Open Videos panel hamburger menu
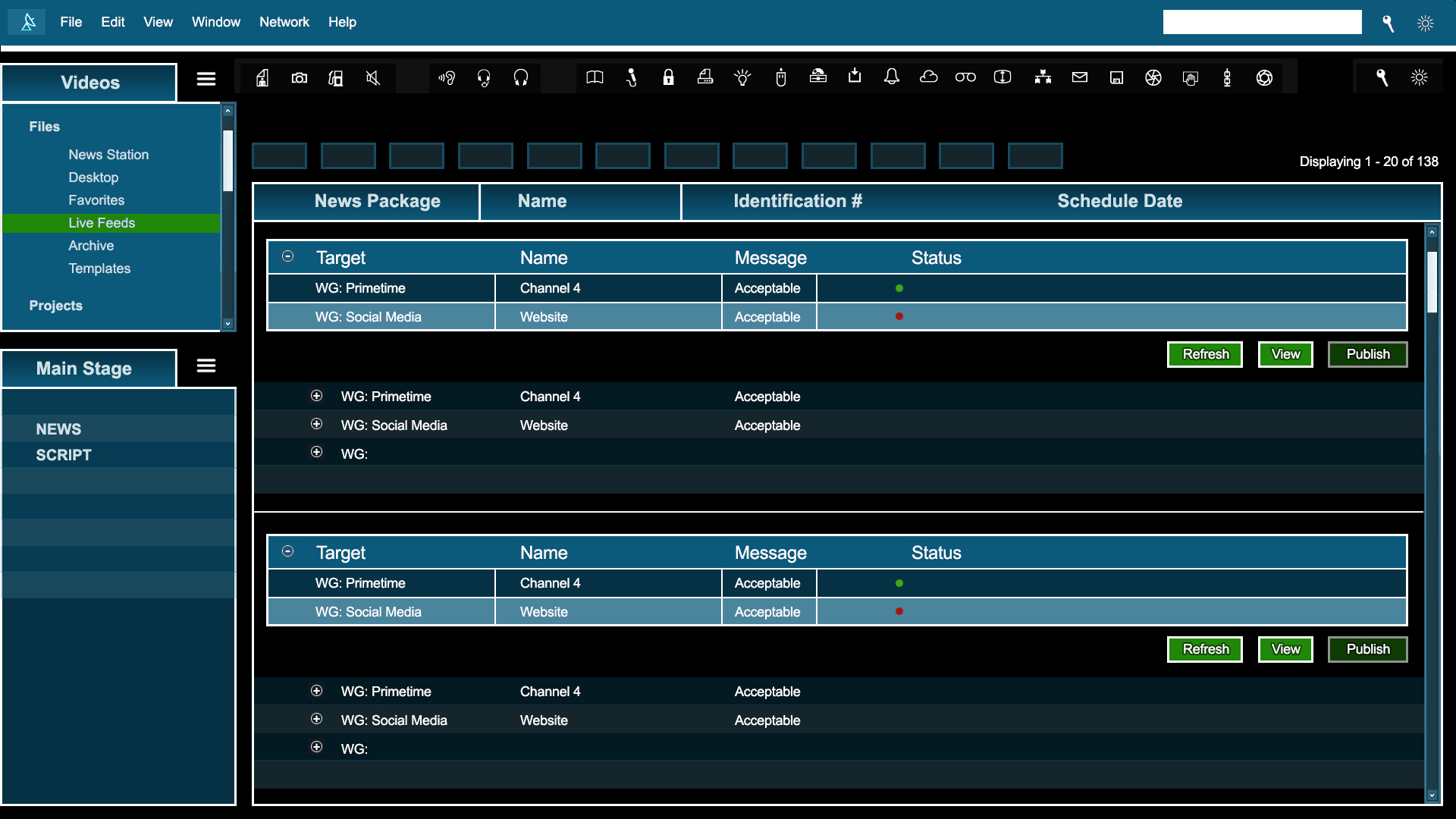Viewport: 1456px width, 819px height. (x=206, y=79)
